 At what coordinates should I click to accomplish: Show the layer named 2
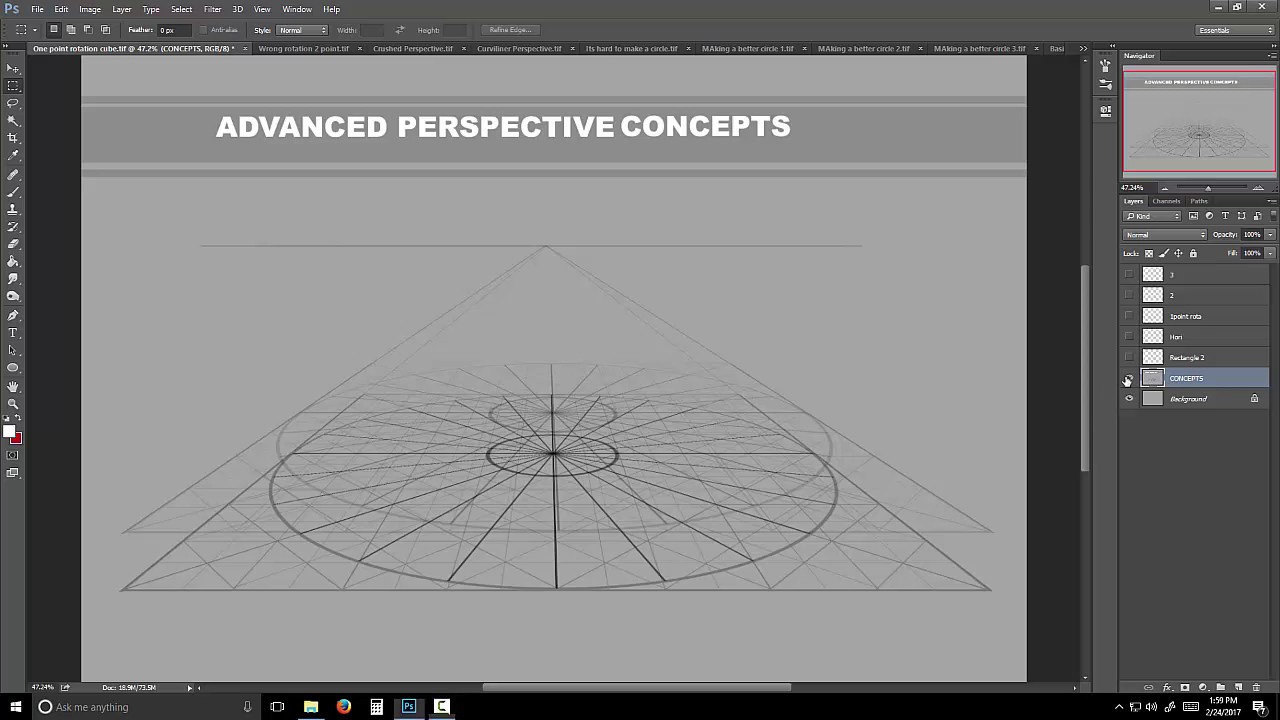tap(1129, 295)
